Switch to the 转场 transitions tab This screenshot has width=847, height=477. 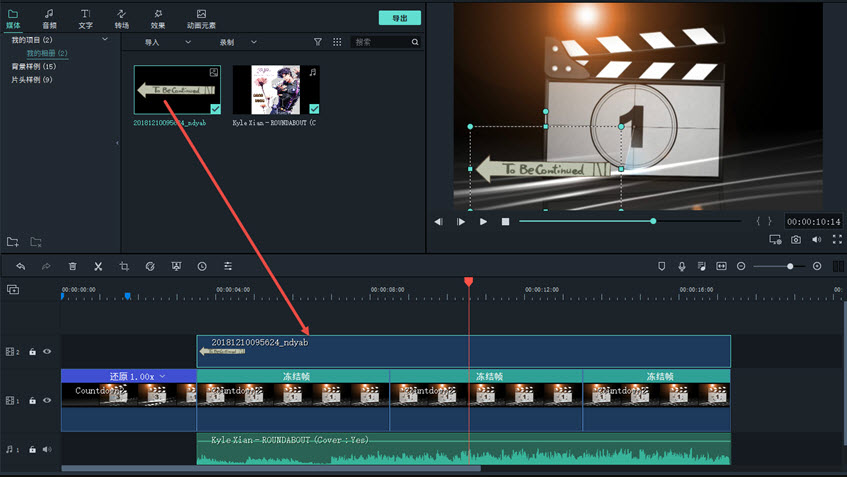121,19
